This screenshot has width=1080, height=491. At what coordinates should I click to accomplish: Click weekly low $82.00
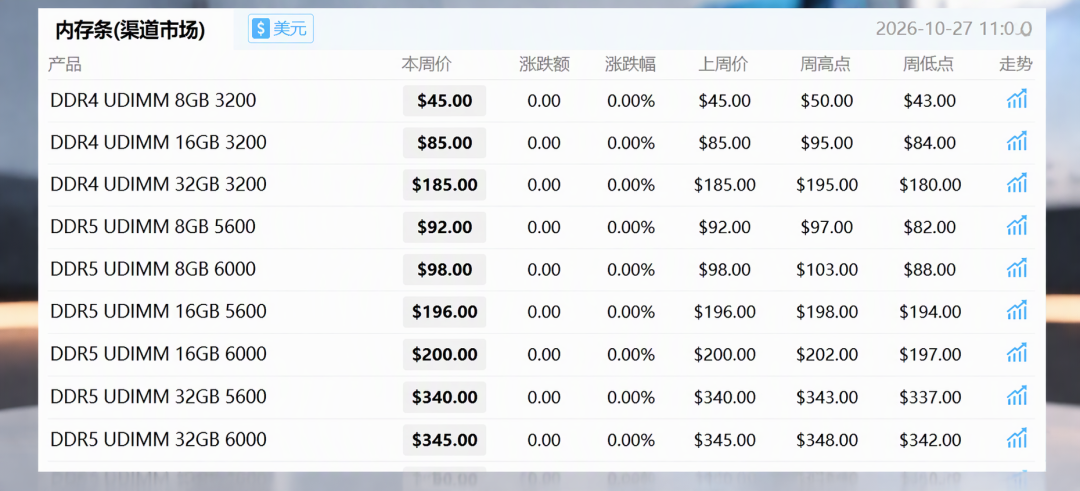930,227
